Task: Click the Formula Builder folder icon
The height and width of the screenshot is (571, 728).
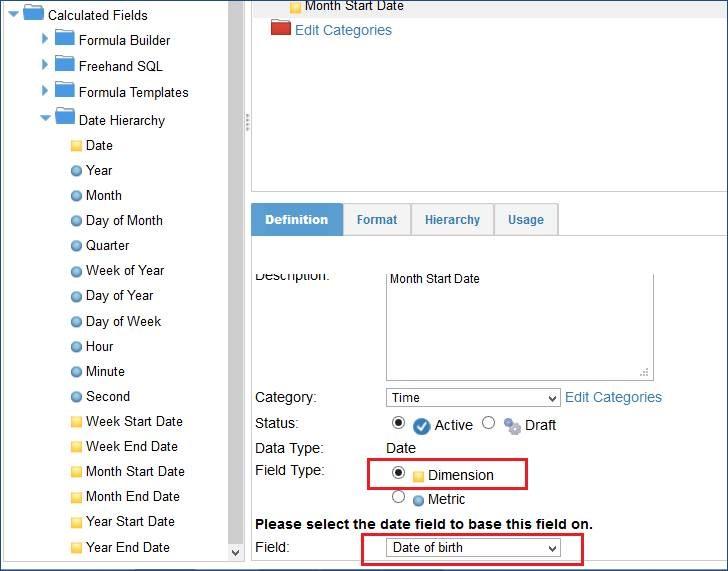Action: click(x=65, y=38)
